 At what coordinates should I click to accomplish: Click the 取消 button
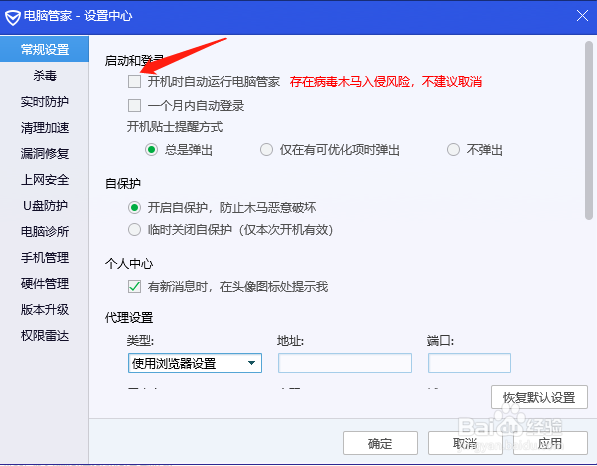465,443
